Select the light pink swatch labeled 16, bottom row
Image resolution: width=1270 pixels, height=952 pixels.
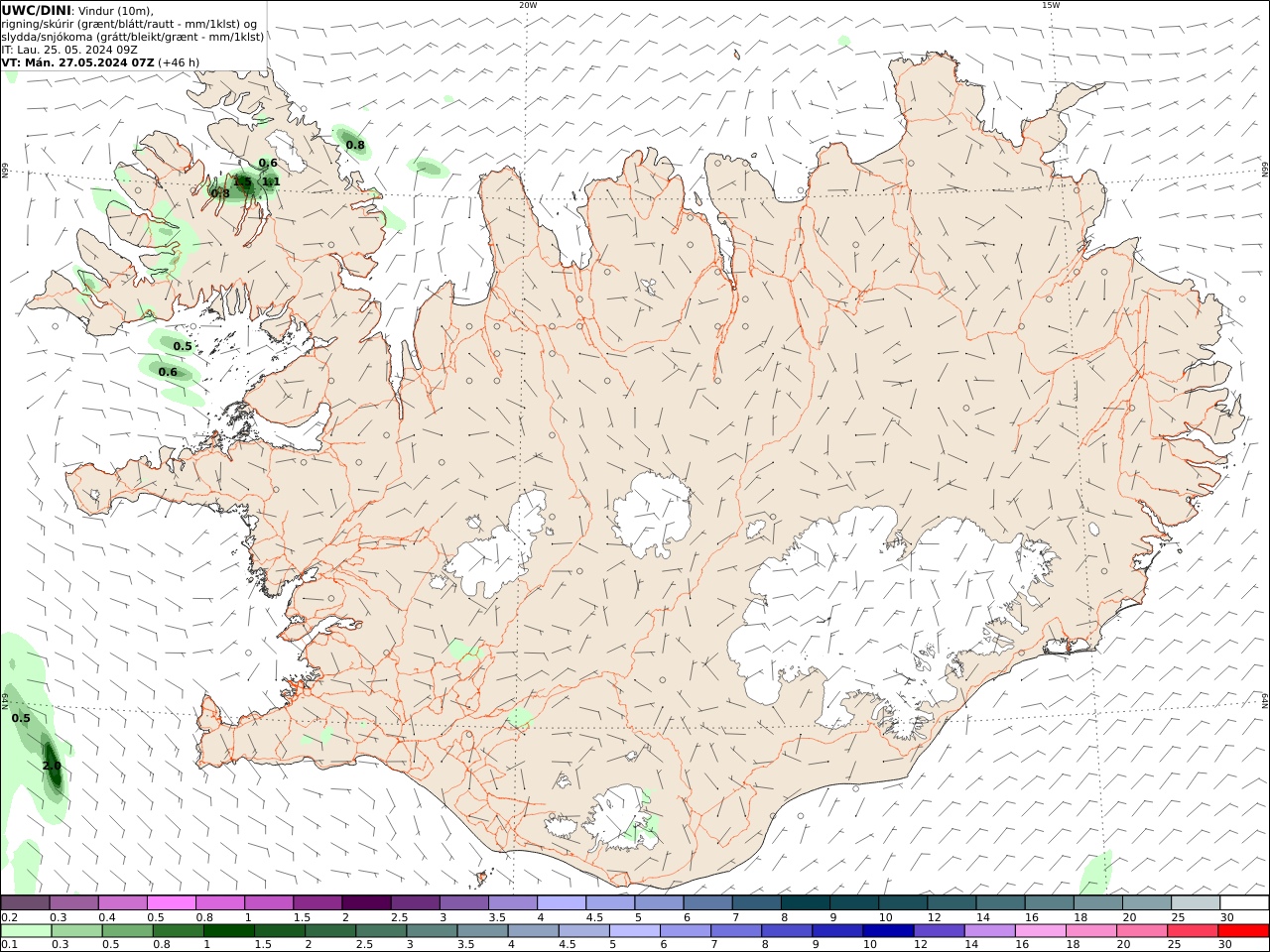click(1040, 931)
